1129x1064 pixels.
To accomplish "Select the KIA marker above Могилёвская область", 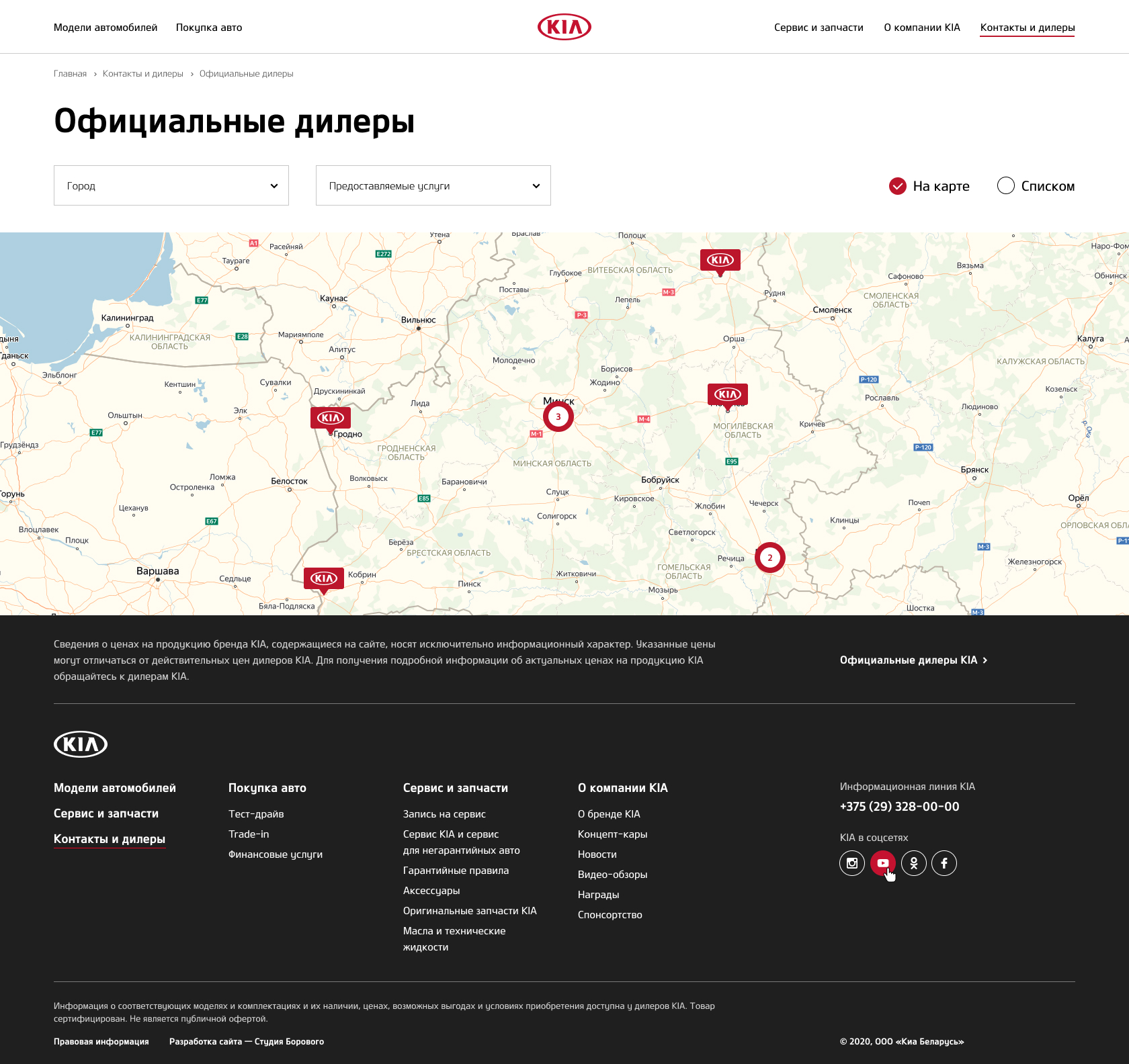I will click(728, 396).
